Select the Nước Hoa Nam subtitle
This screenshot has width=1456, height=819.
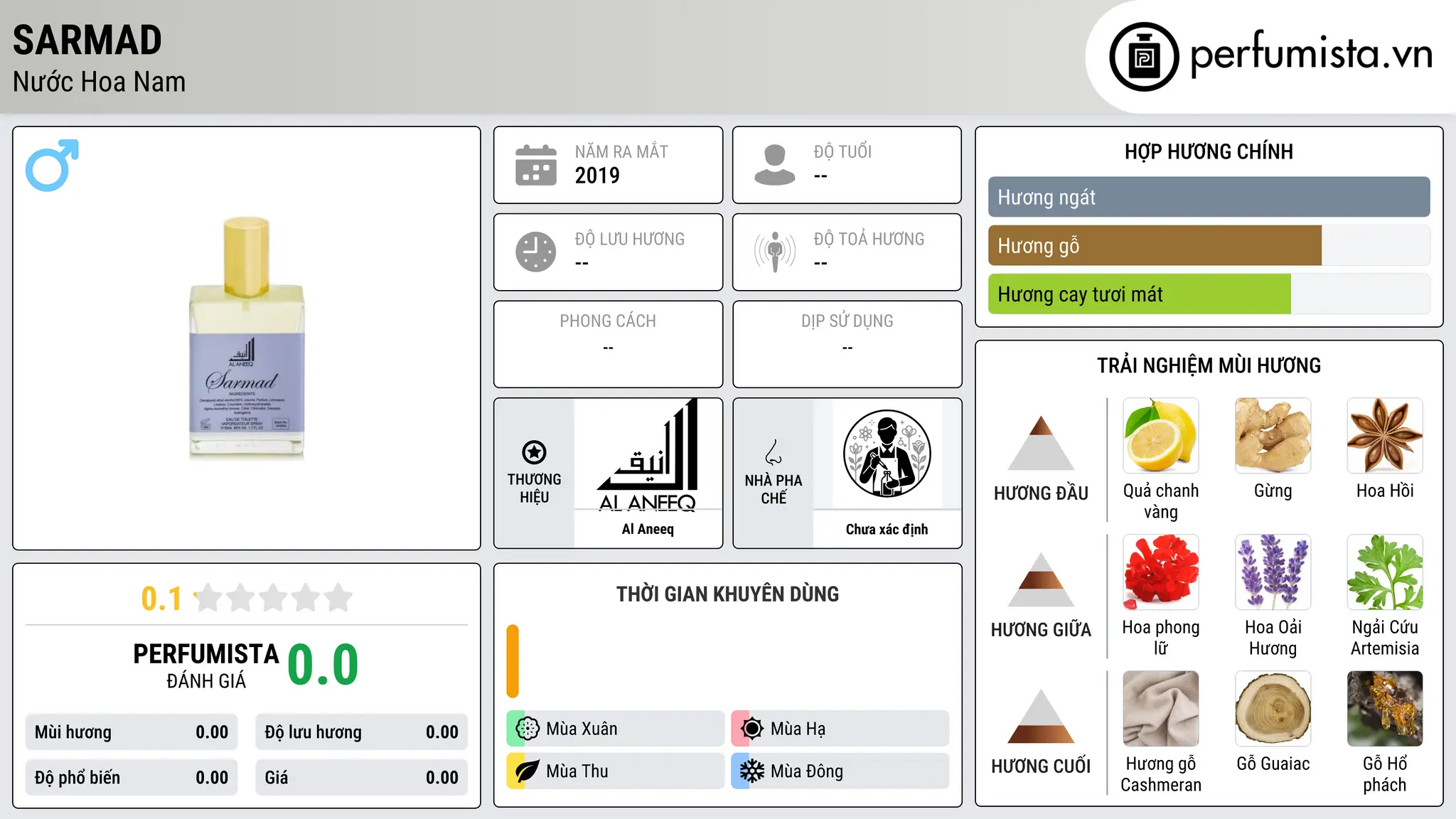pos(100,82)
